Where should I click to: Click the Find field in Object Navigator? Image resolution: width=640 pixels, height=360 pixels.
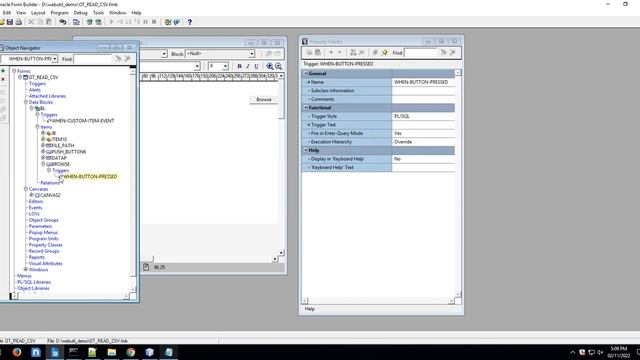tap(93, 59)
